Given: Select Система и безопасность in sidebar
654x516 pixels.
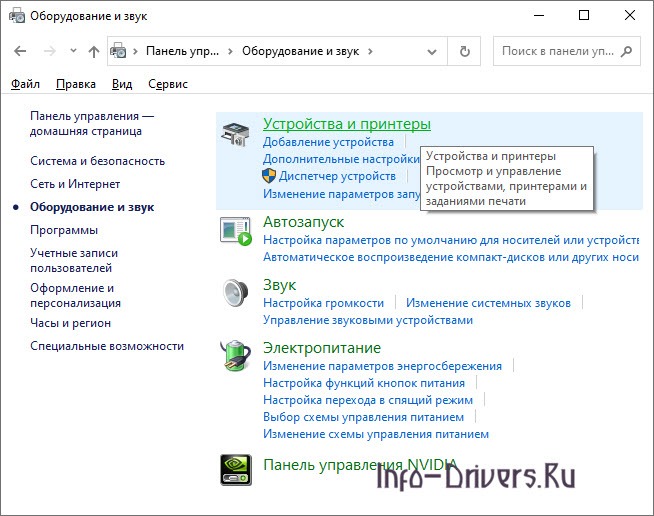Looking at the screenshot, I should pos(97,161).
